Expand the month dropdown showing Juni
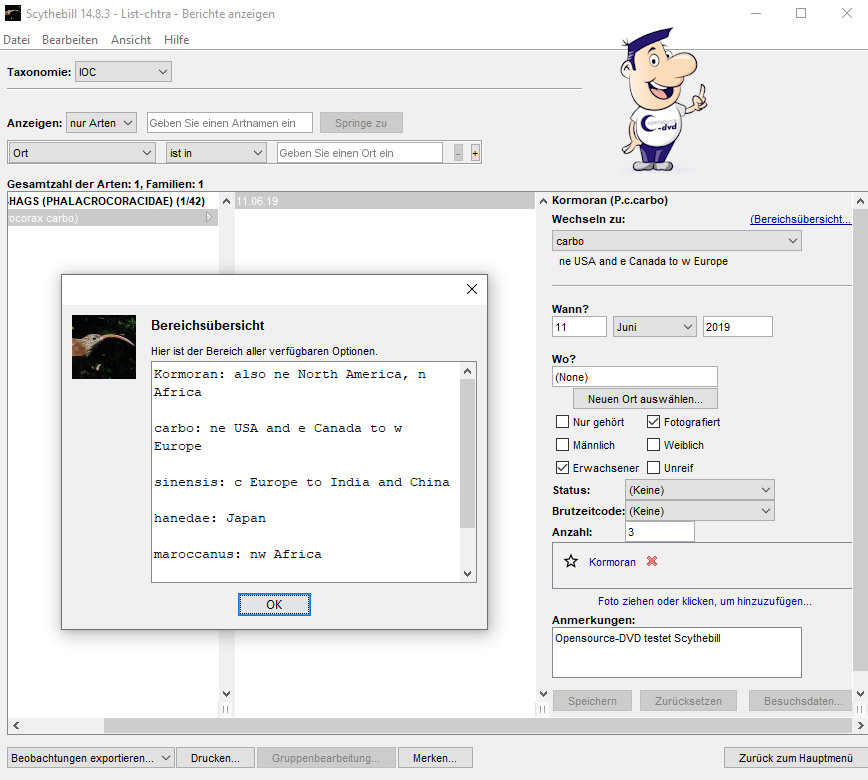This screenshot has width=868, height=780. [655, 327]
